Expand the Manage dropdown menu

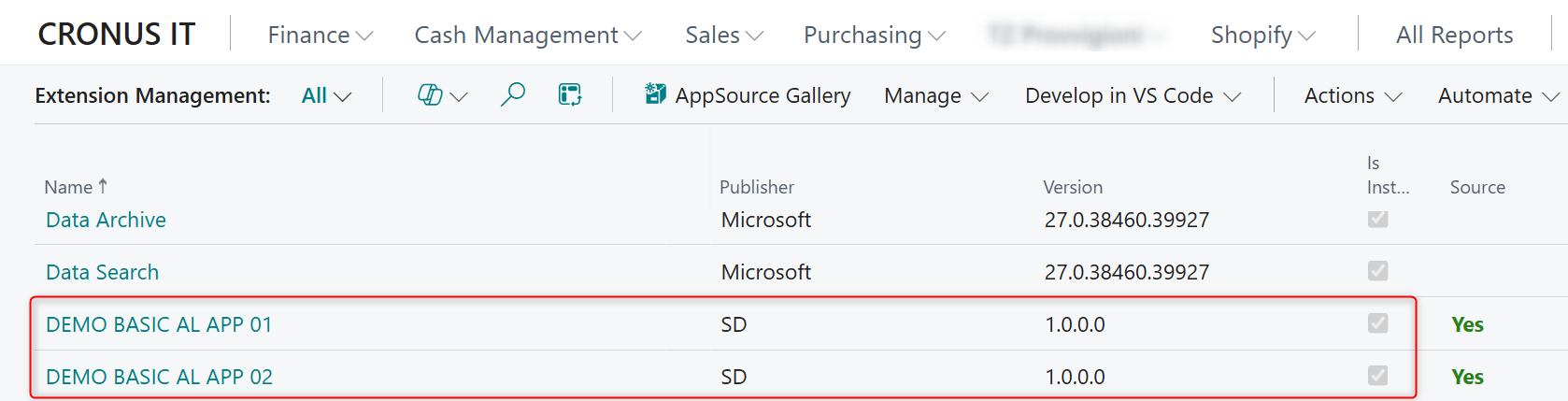coord(935,95)
